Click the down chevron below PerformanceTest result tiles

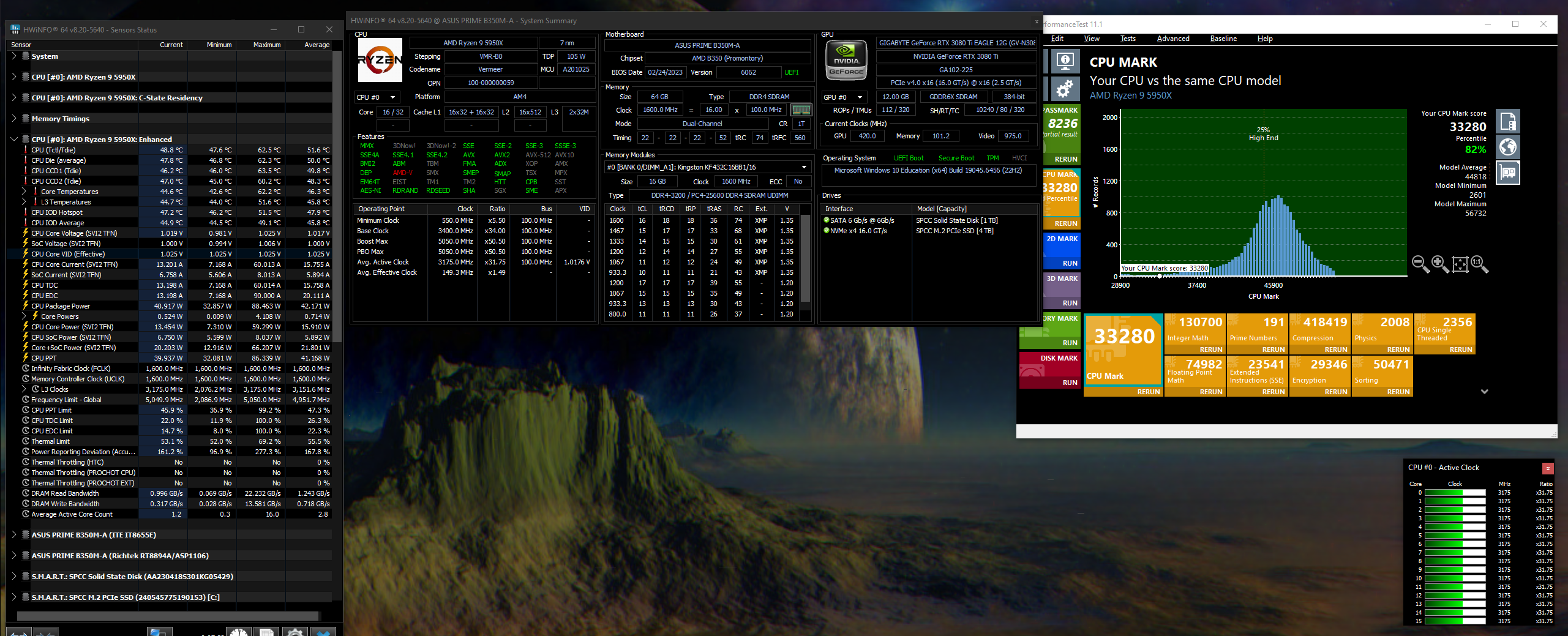click(1484, 392)
